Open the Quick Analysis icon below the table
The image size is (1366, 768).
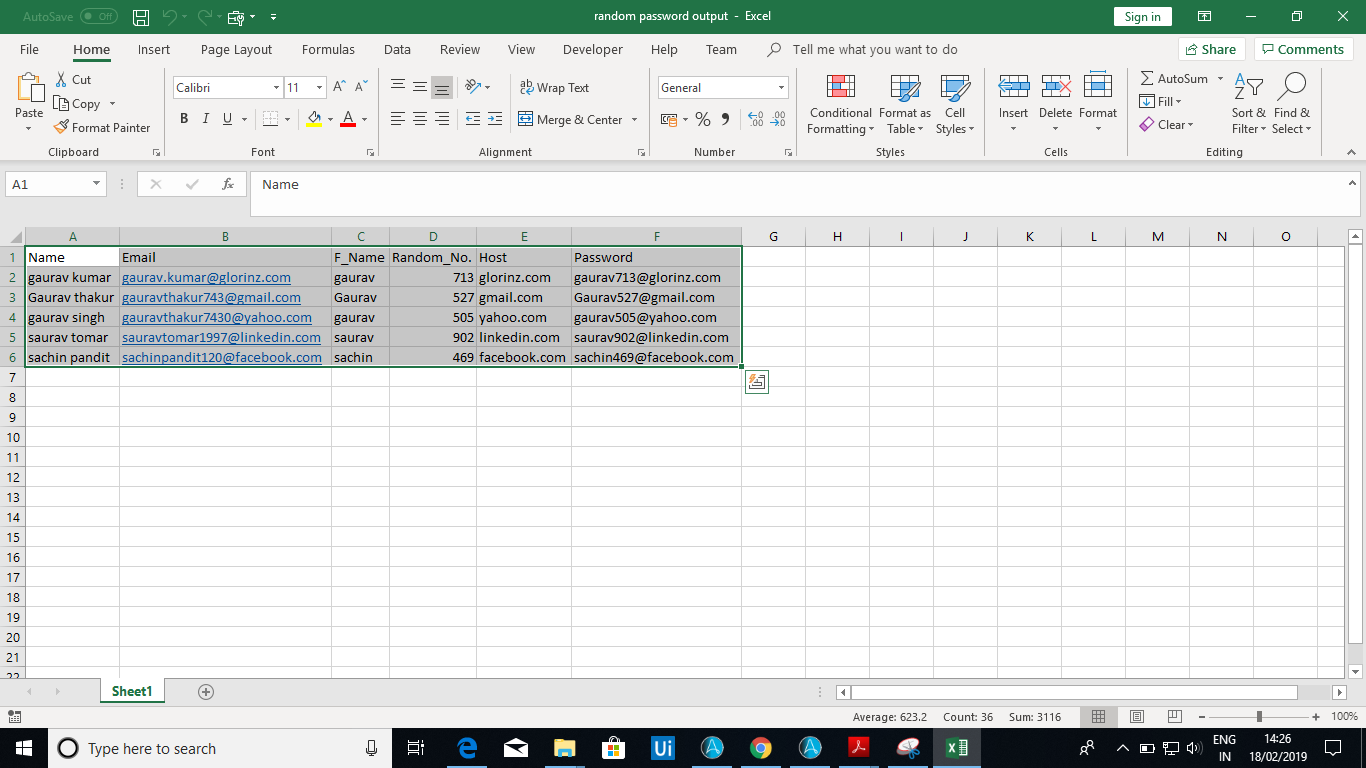pos(757,381)
